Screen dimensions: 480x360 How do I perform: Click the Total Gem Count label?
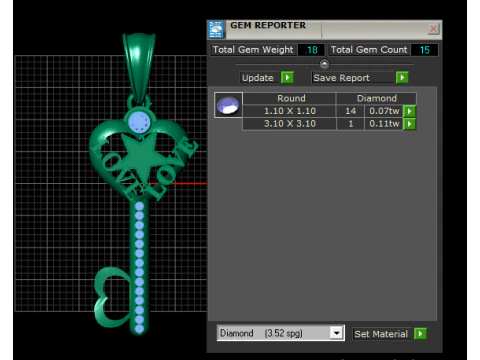tap(369, 50)
